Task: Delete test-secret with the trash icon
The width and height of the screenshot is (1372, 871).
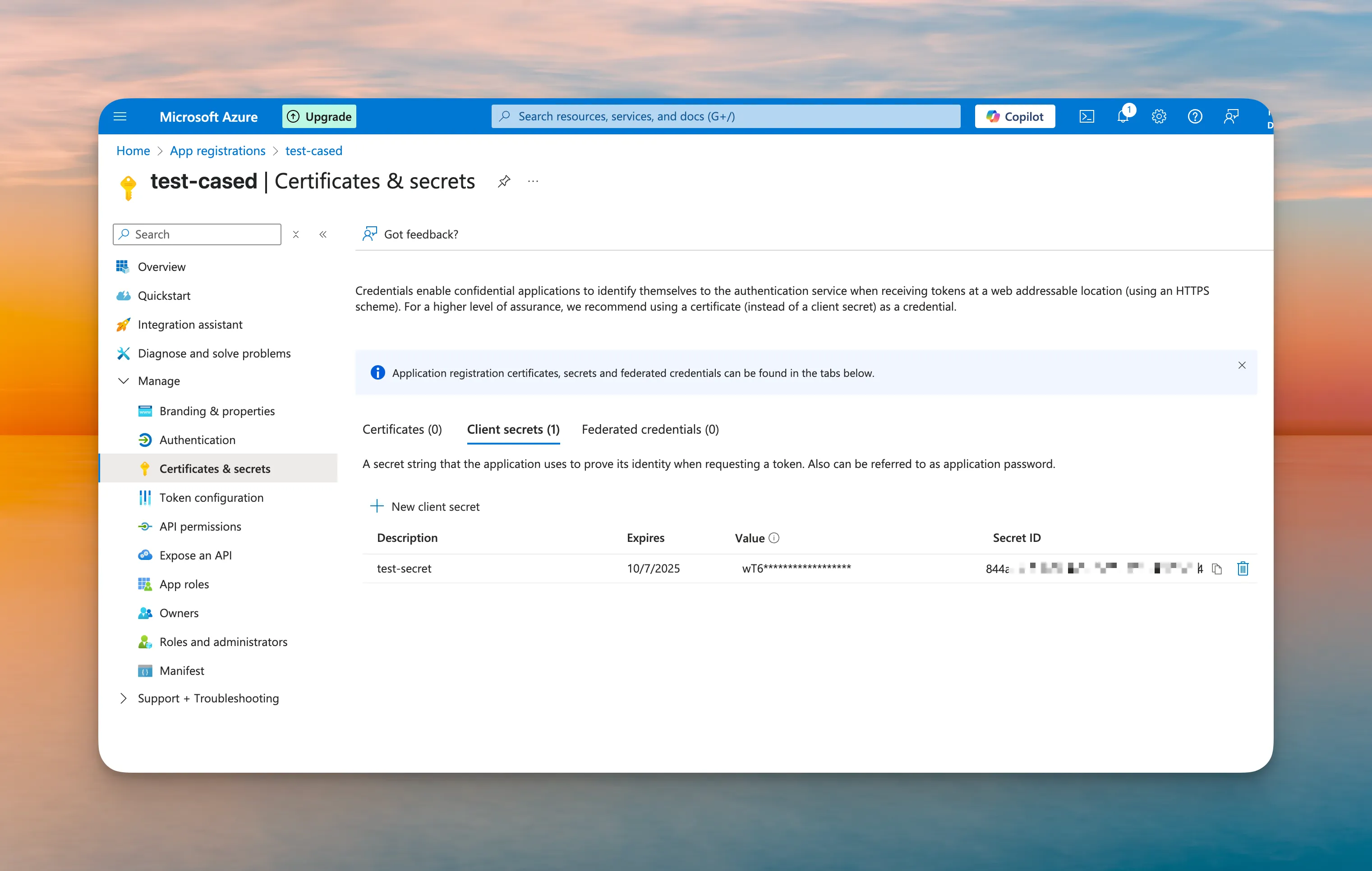Action: 1243,568
